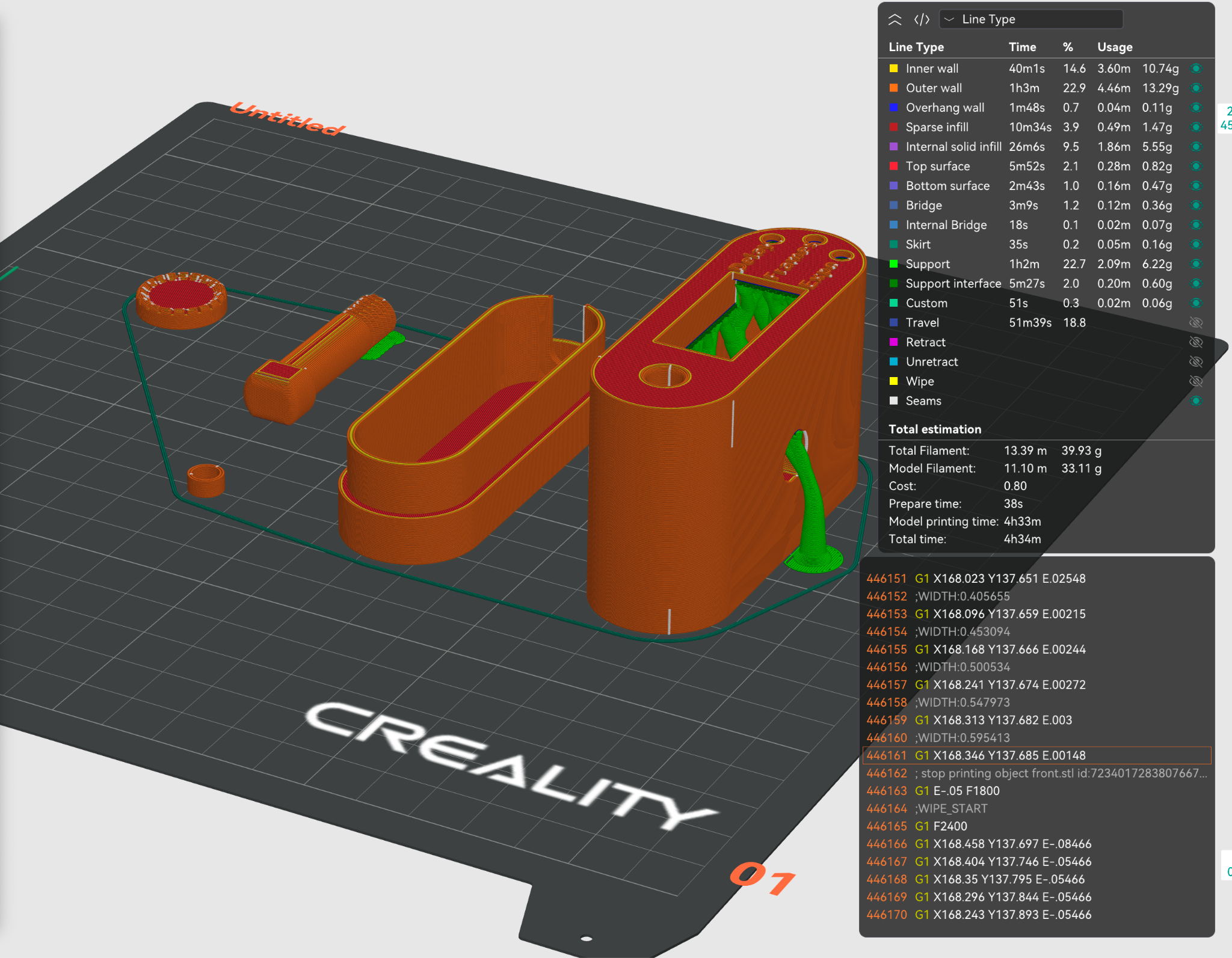Show Wipe moves eye icon

click(1196, 381)
